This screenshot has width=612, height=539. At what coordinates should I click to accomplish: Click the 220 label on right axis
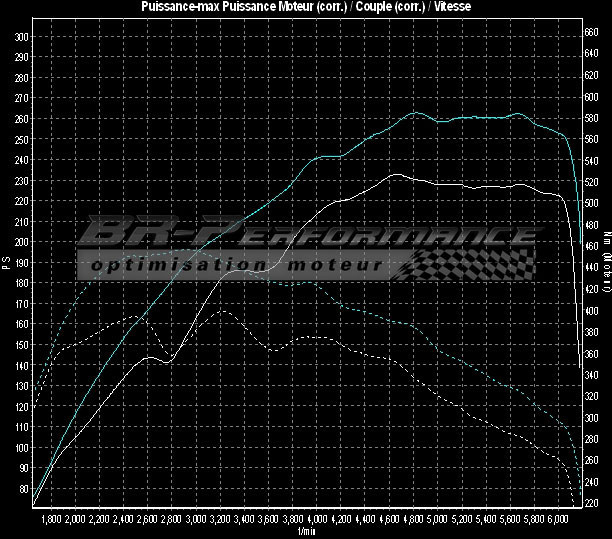[591, 503]
